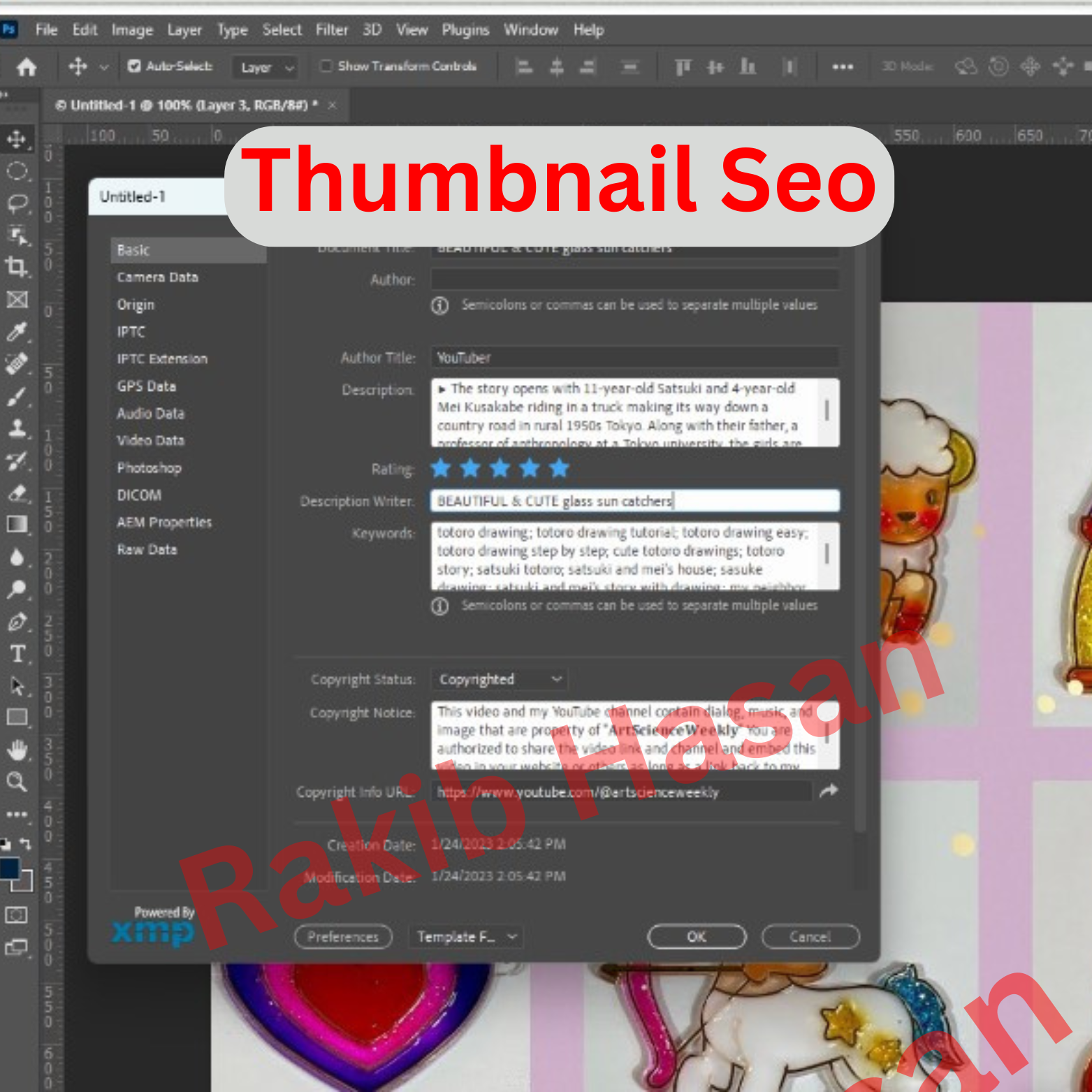The image size is (1092, 1092).
Task: Click the Keywords text area
Action: (x=635, y=556)
